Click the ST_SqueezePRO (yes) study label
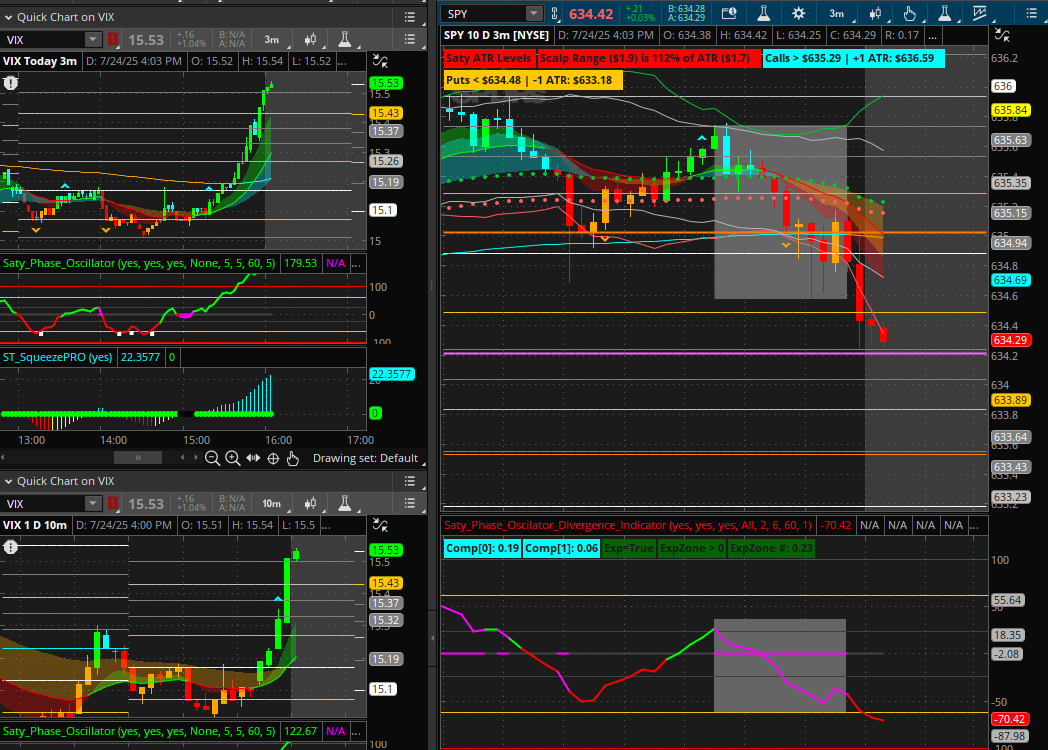Image resolution: width=1048 pixels, height=750 pixels. (x=57, y=357)
